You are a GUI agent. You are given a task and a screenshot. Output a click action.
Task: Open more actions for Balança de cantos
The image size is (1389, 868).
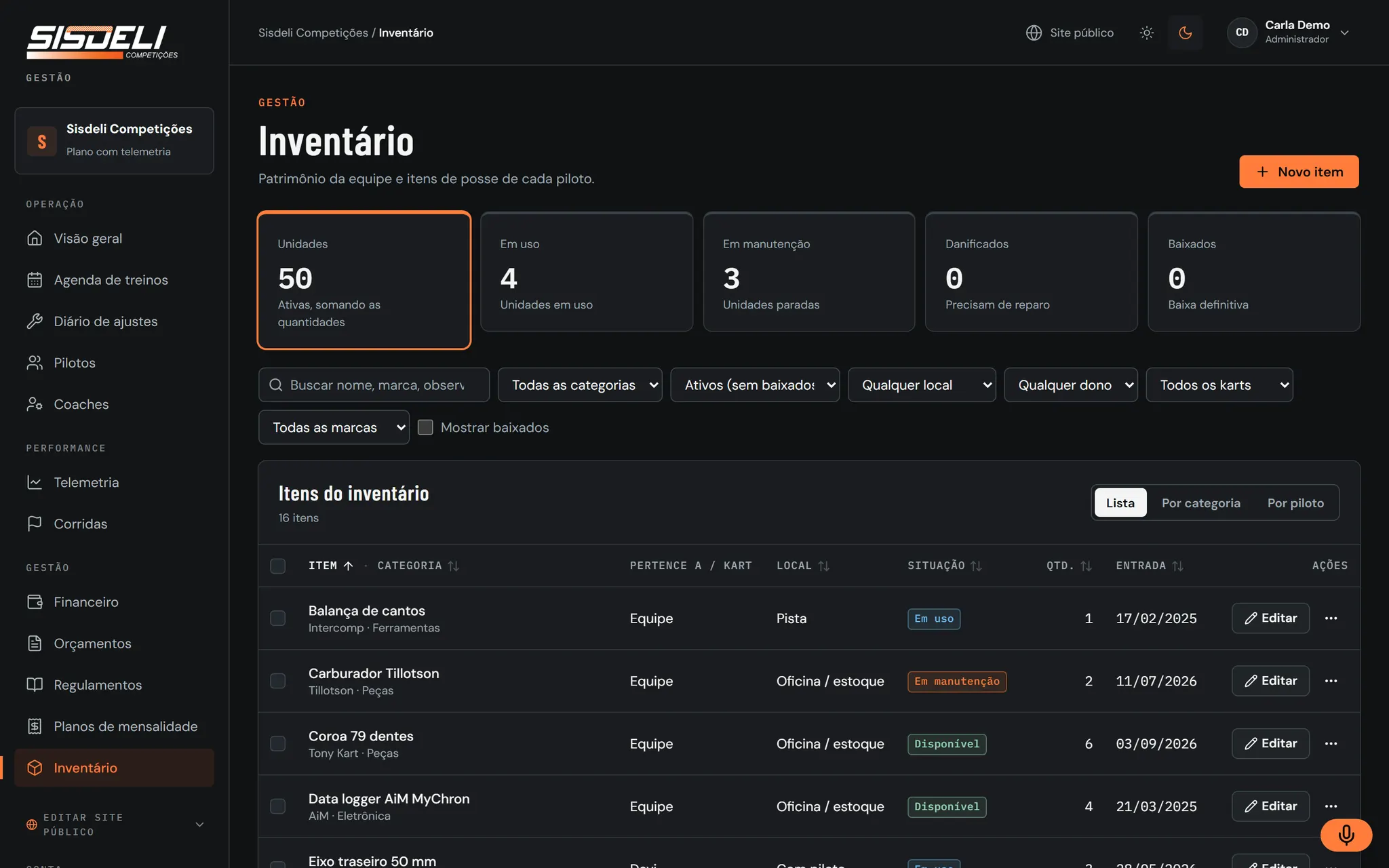(1331, 618)
